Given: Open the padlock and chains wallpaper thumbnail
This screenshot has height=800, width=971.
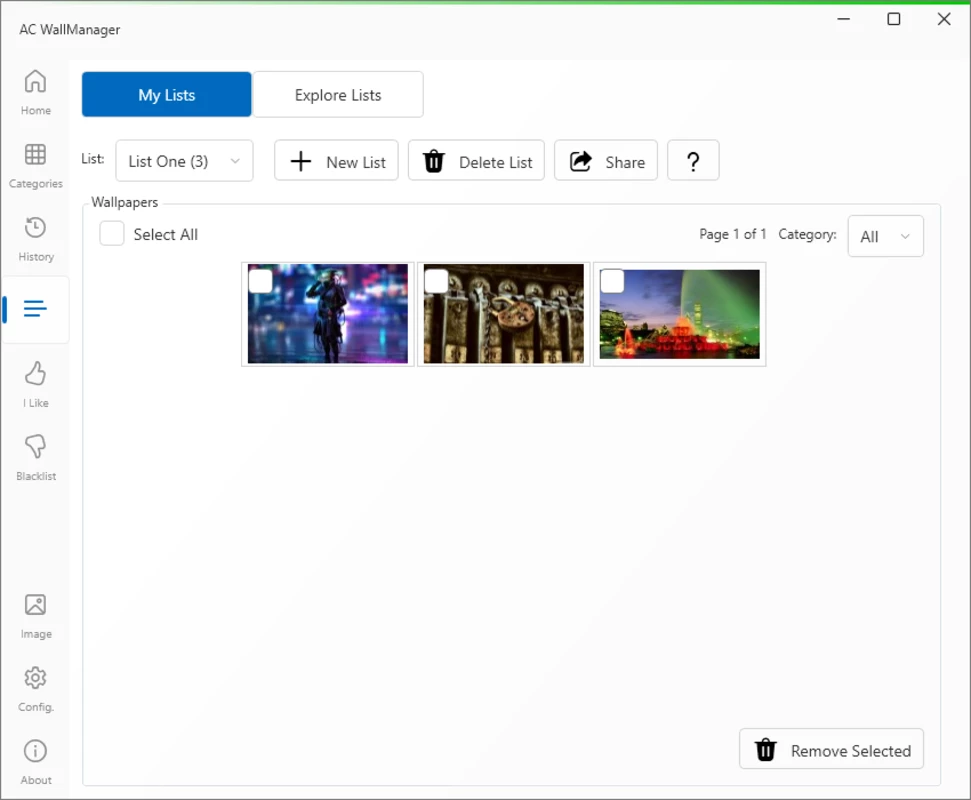Looking at the screenshot, I should (x=503, y=314).
